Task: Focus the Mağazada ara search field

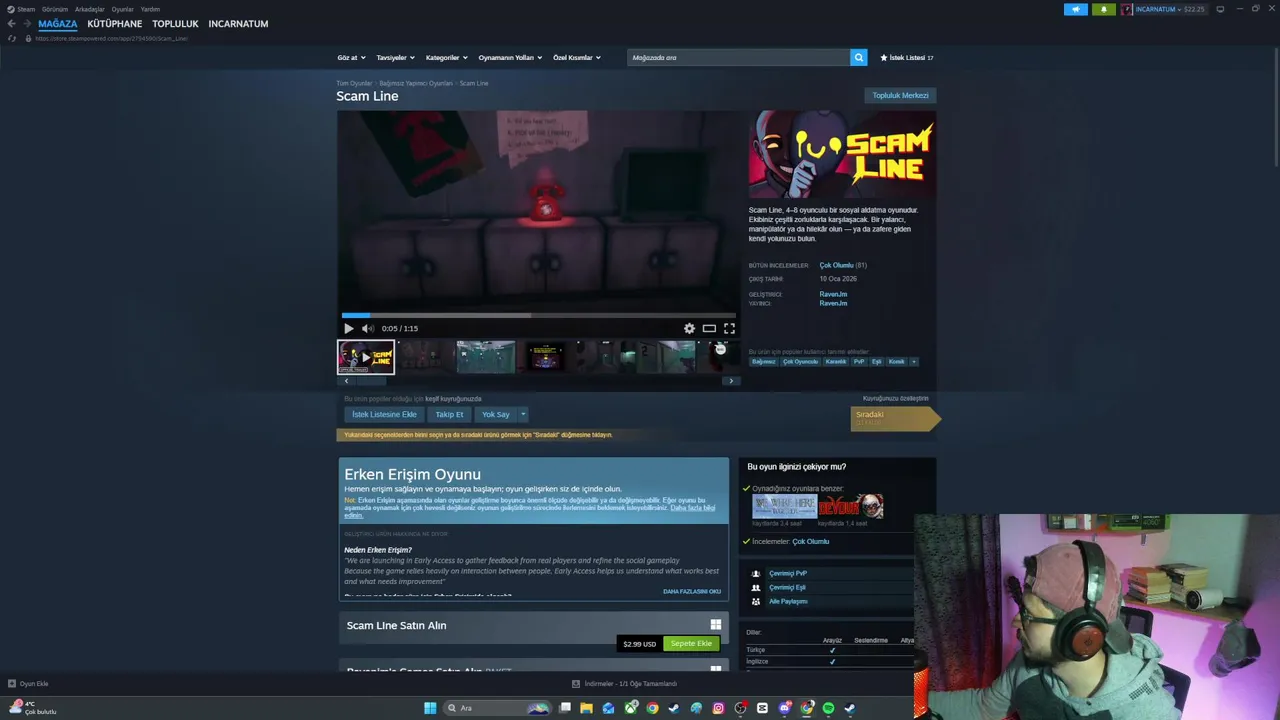Action: click(x=738, y=57)
